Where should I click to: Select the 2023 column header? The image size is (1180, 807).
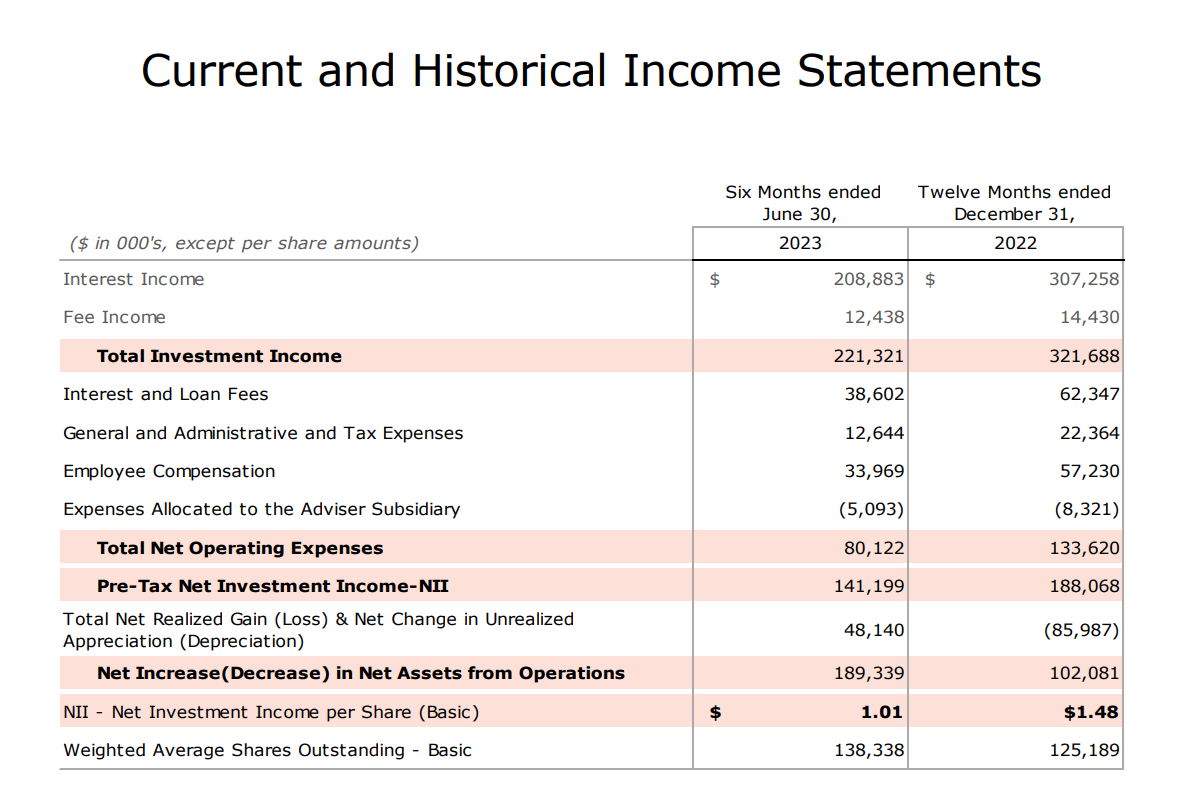(800, 243)
